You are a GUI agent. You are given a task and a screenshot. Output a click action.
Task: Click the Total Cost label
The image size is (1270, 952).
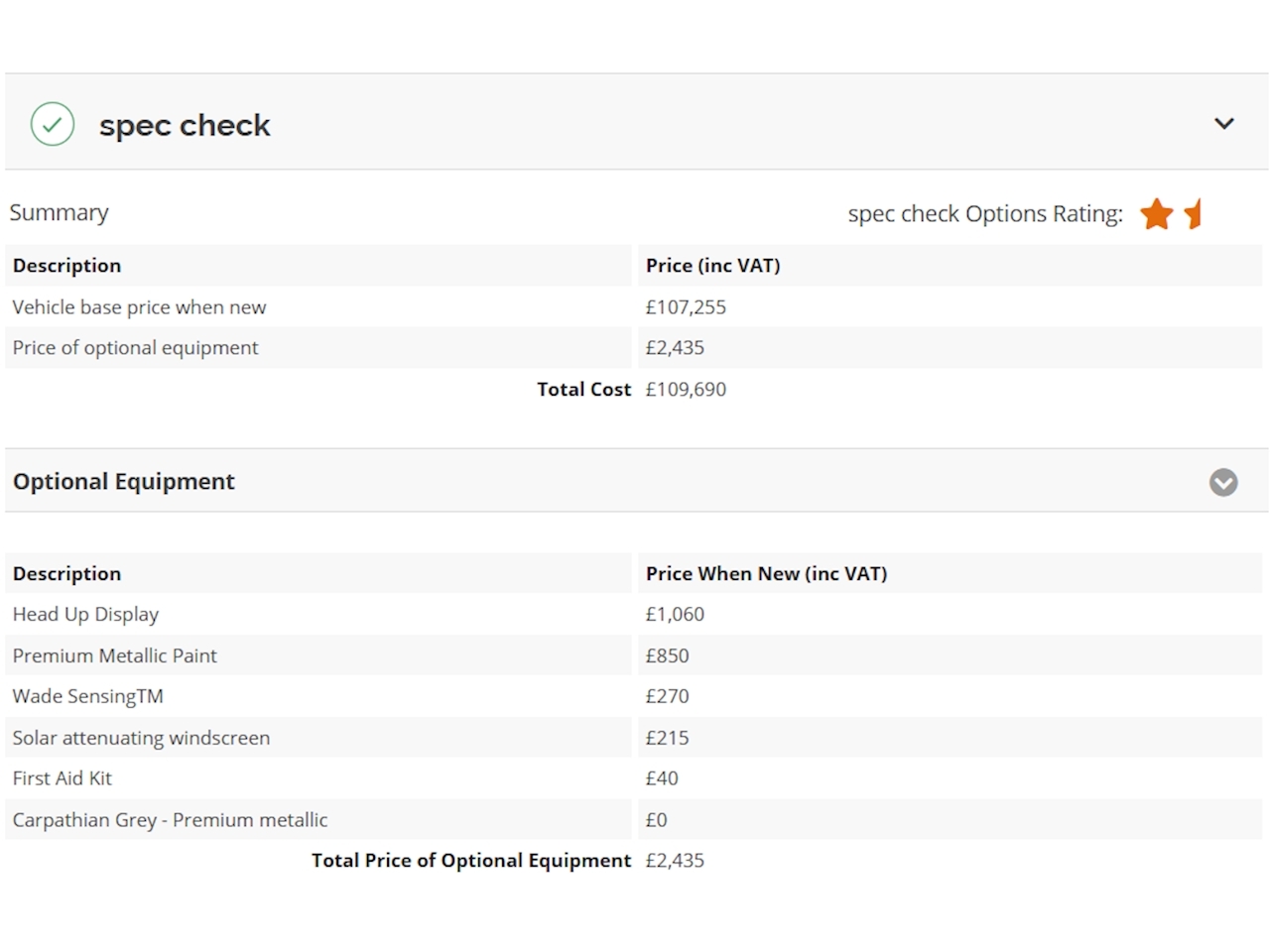(584, 389)
